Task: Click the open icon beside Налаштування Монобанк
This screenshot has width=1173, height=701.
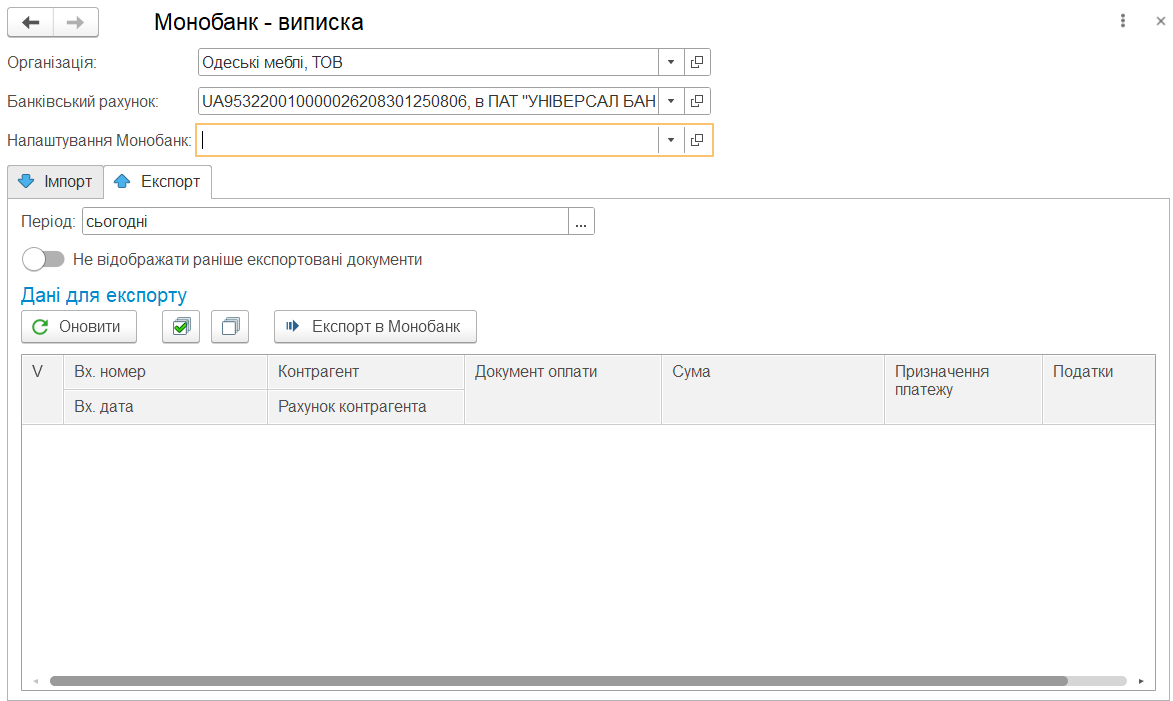Action: [698, 140]
